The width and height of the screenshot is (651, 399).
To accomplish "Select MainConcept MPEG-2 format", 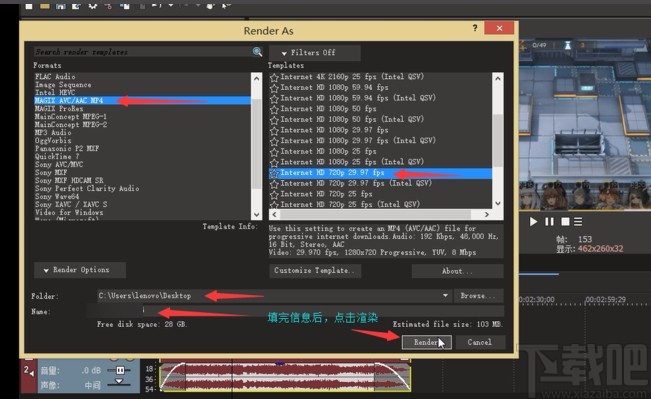I will pyautogui.click(x=71, y=124).
